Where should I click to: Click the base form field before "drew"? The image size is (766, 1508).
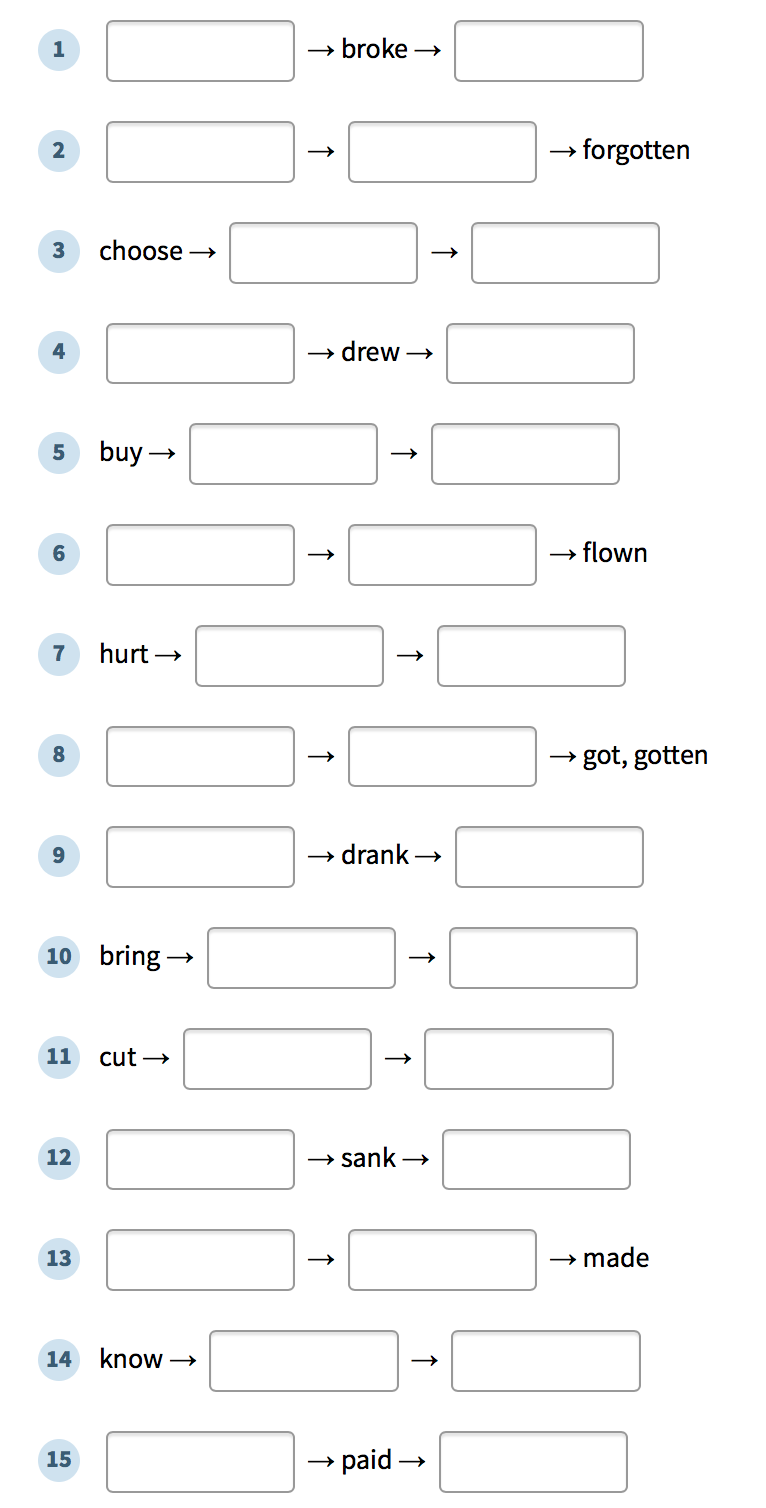(200, 353)
